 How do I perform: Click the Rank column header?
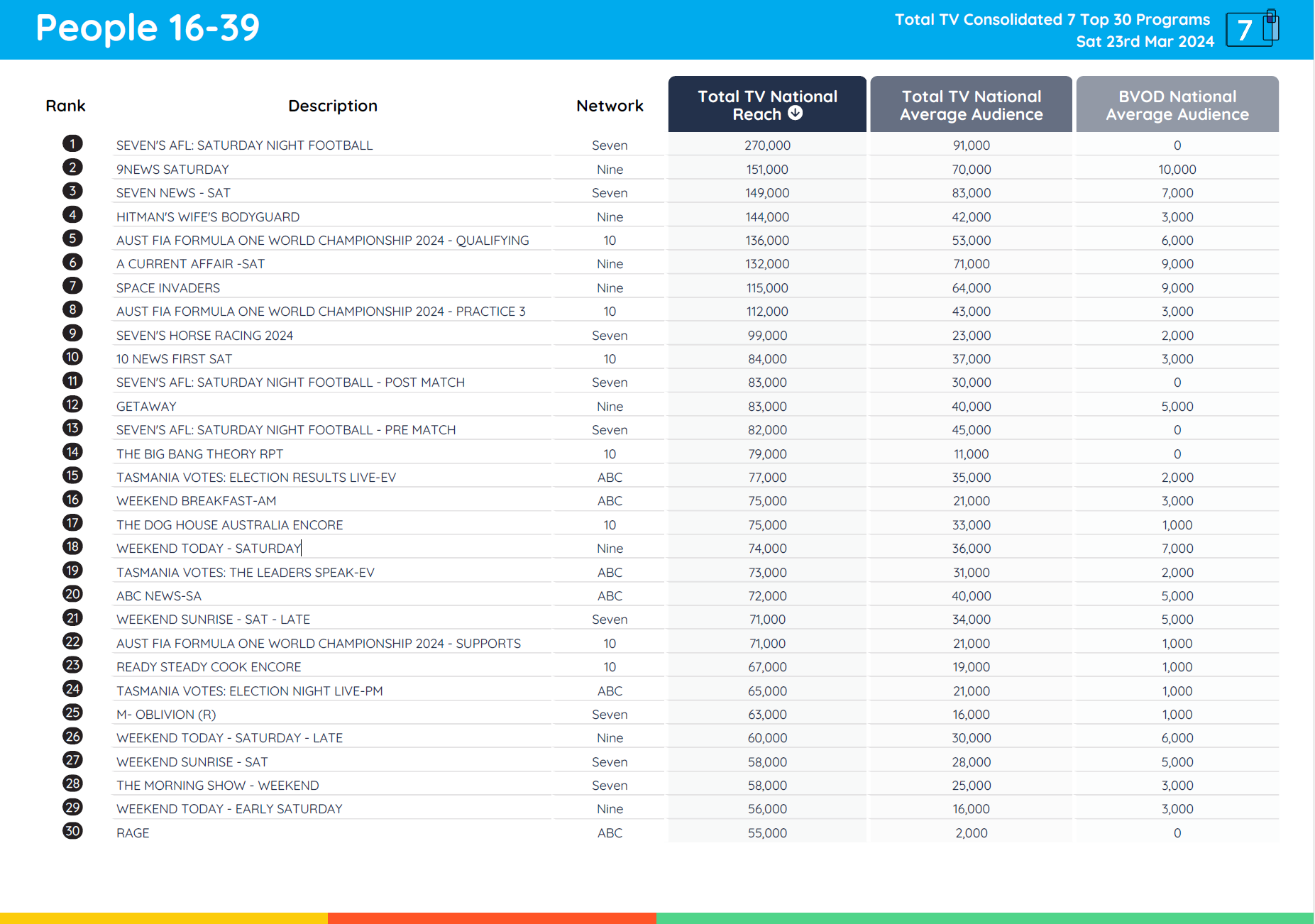click(x=65, y=106)
